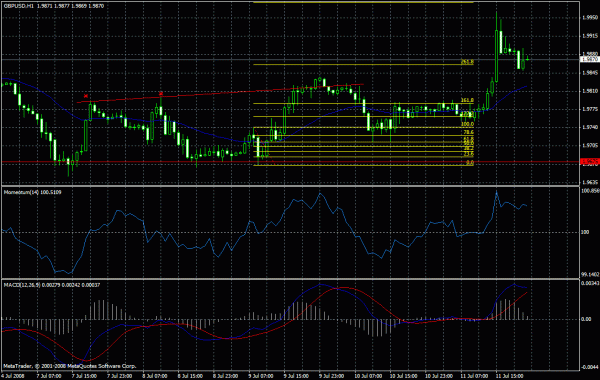Viewport: 600px width, 380px height.
Task: Click the 8 Jul 15:00 time label
Action: (x=190, y=376)
